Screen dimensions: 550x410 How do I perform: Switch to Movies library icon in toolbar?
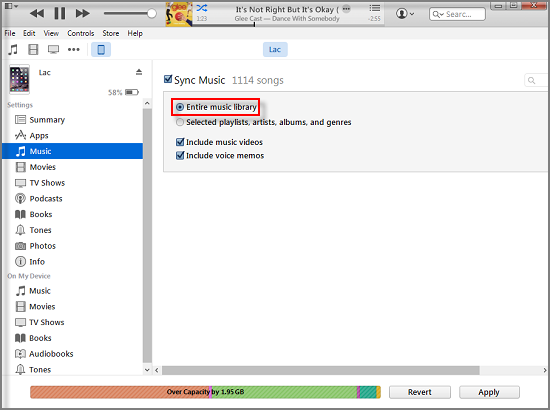pyautogui.click(x=33, y=49)
